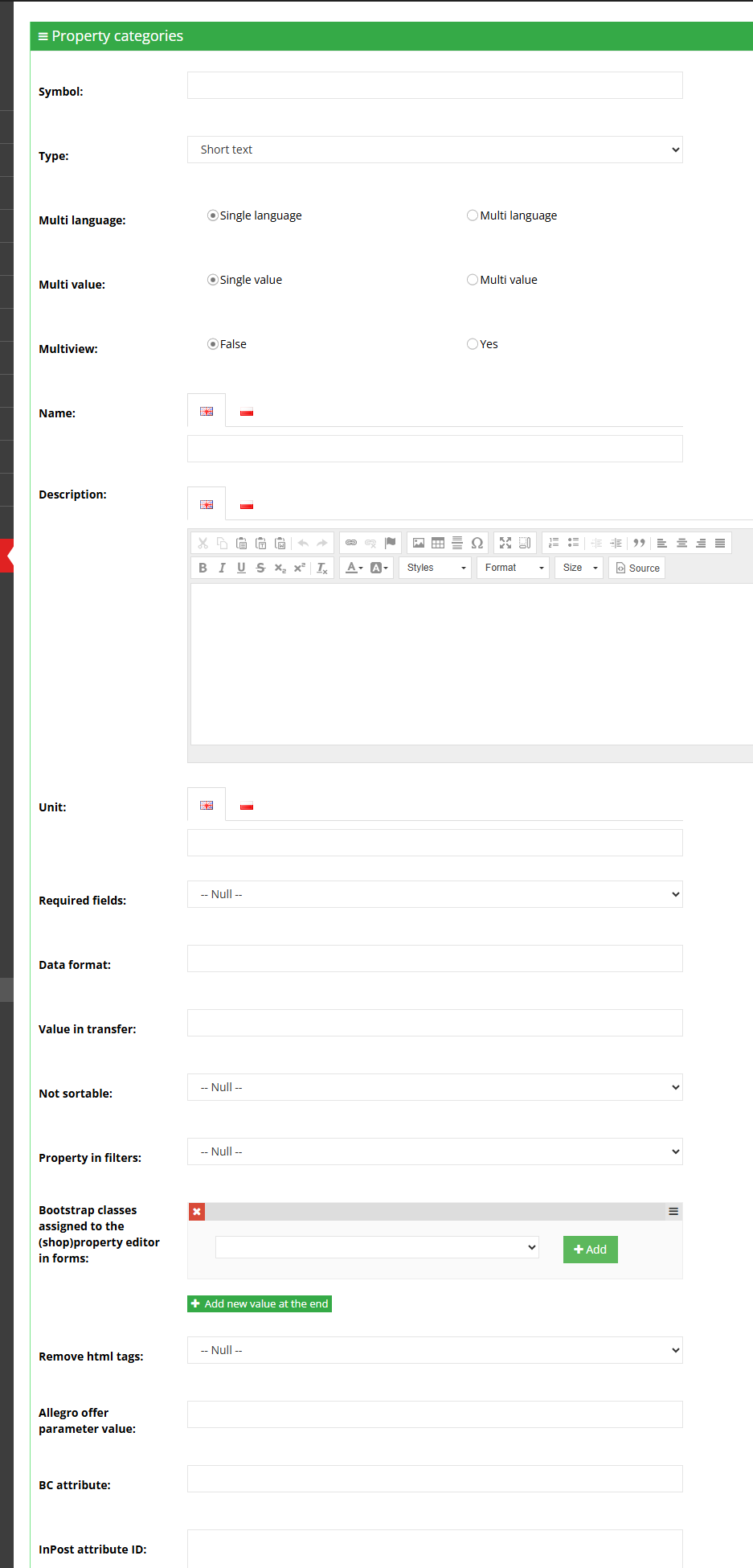Click the Source button in editor
This screenshot has height=1568, width=753.
coord(637,568)
